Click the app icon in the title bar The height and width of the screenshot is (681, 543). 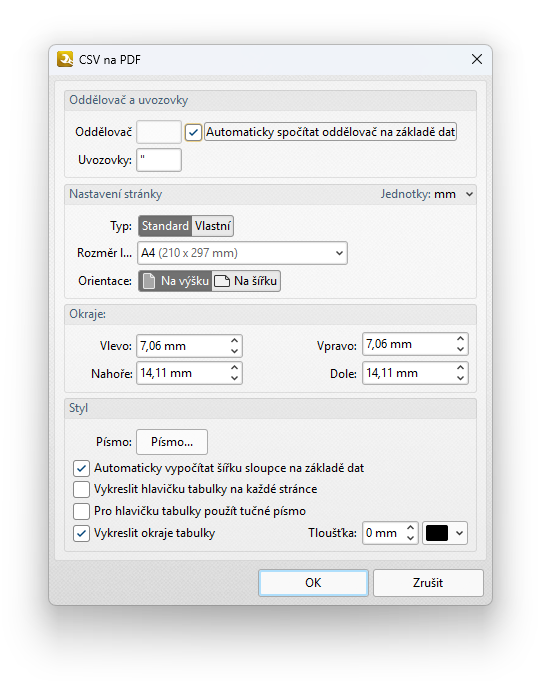[x=65, y=59]
